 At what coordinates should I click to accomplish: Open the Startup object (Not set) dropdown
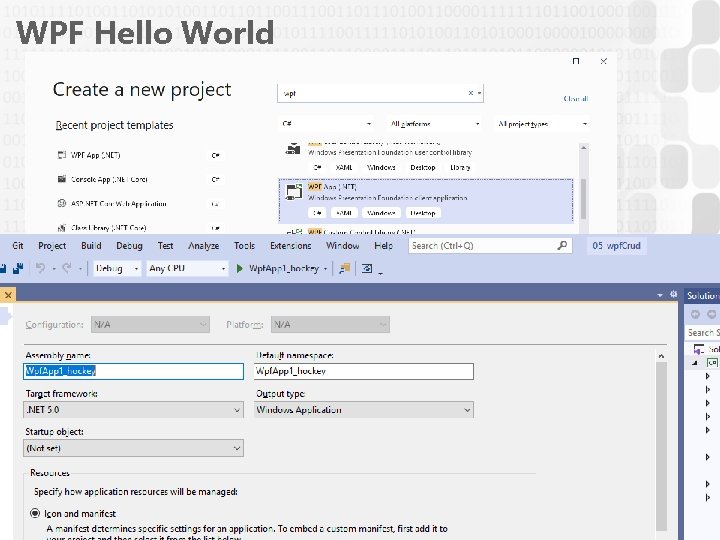tap(133, 448)
